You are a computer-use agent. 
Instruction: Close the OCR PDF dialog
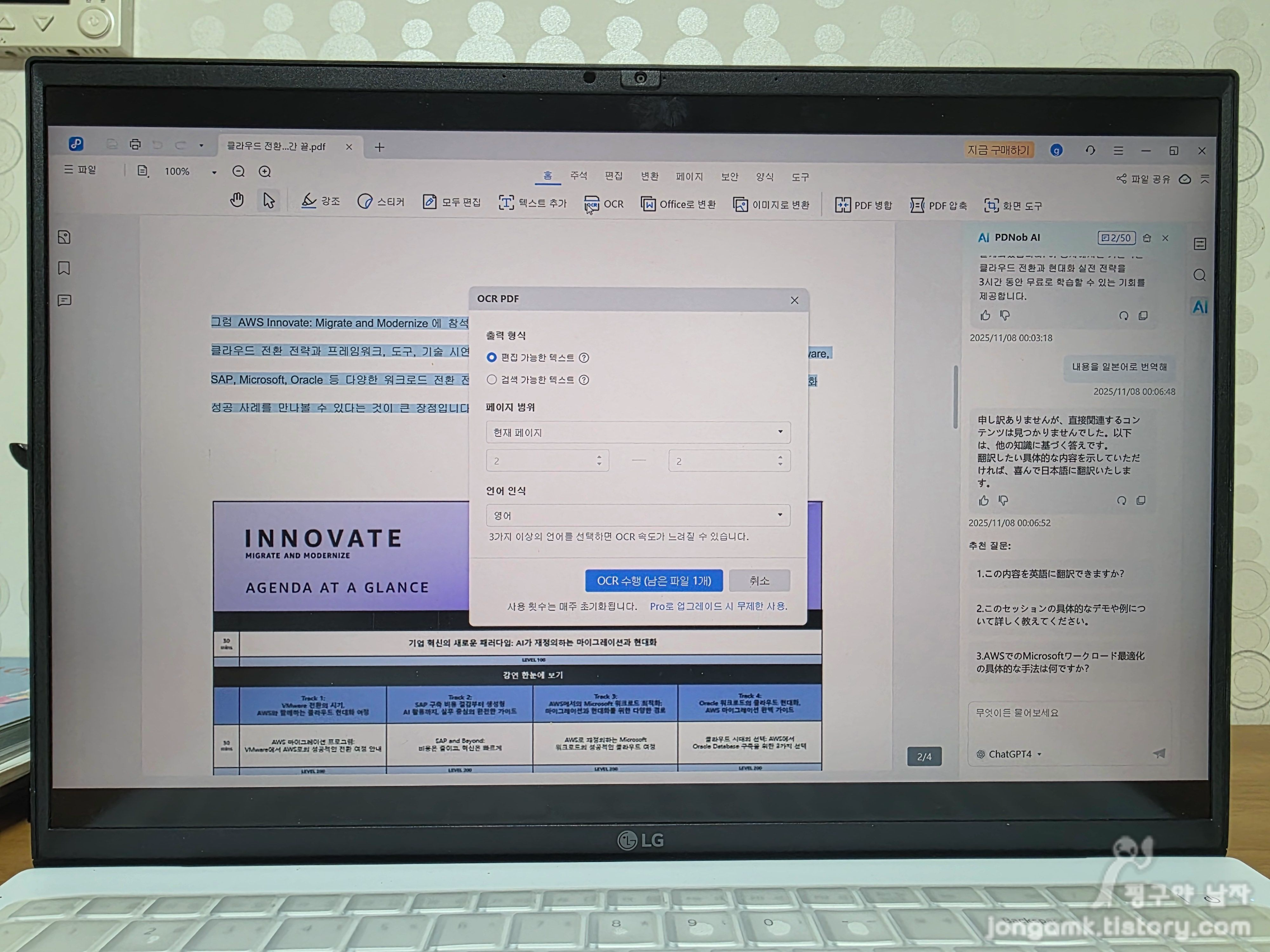pyautogui.click(x=795, y=300)
